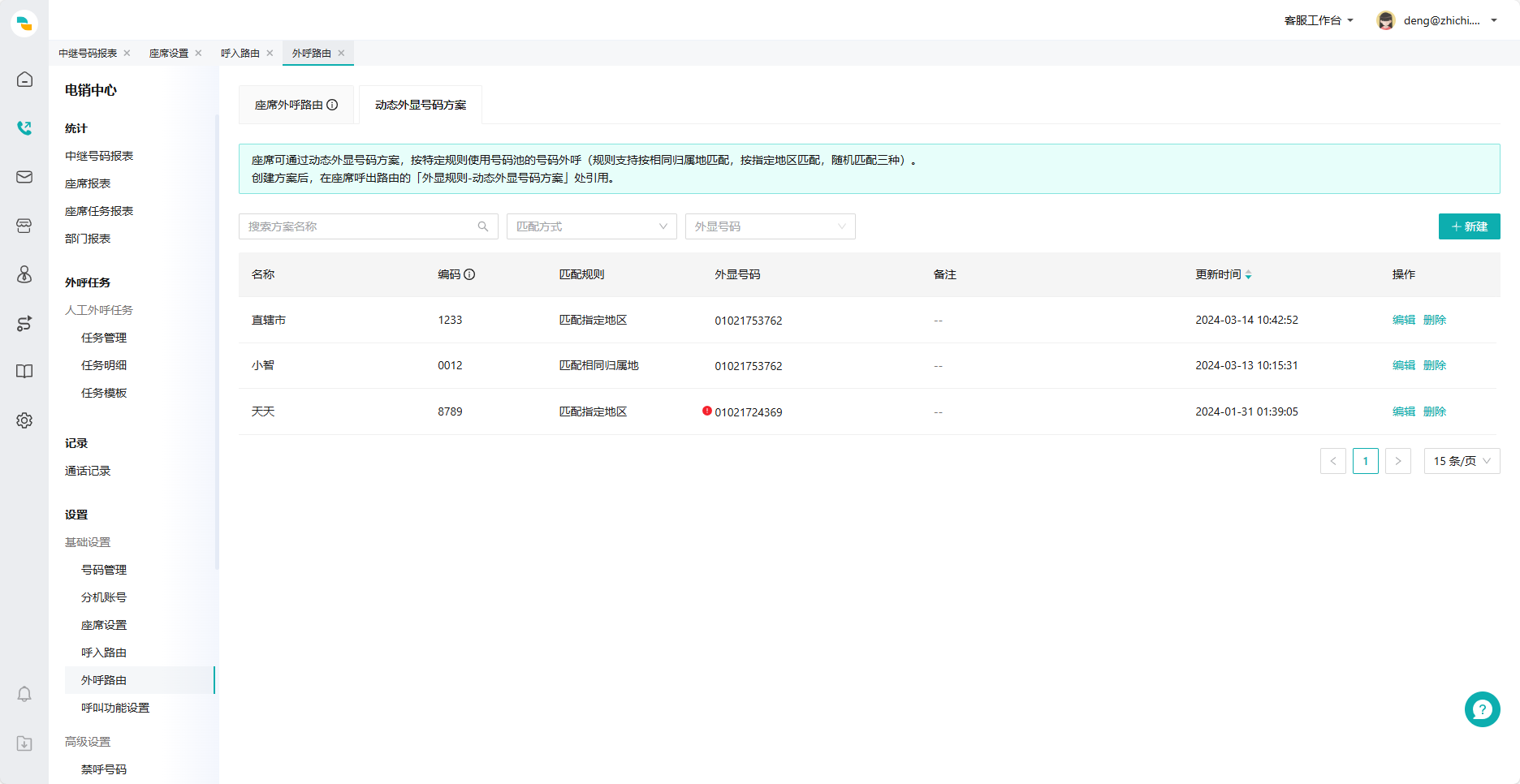Click the 人工外呼任务 group label

coord(99,310)
